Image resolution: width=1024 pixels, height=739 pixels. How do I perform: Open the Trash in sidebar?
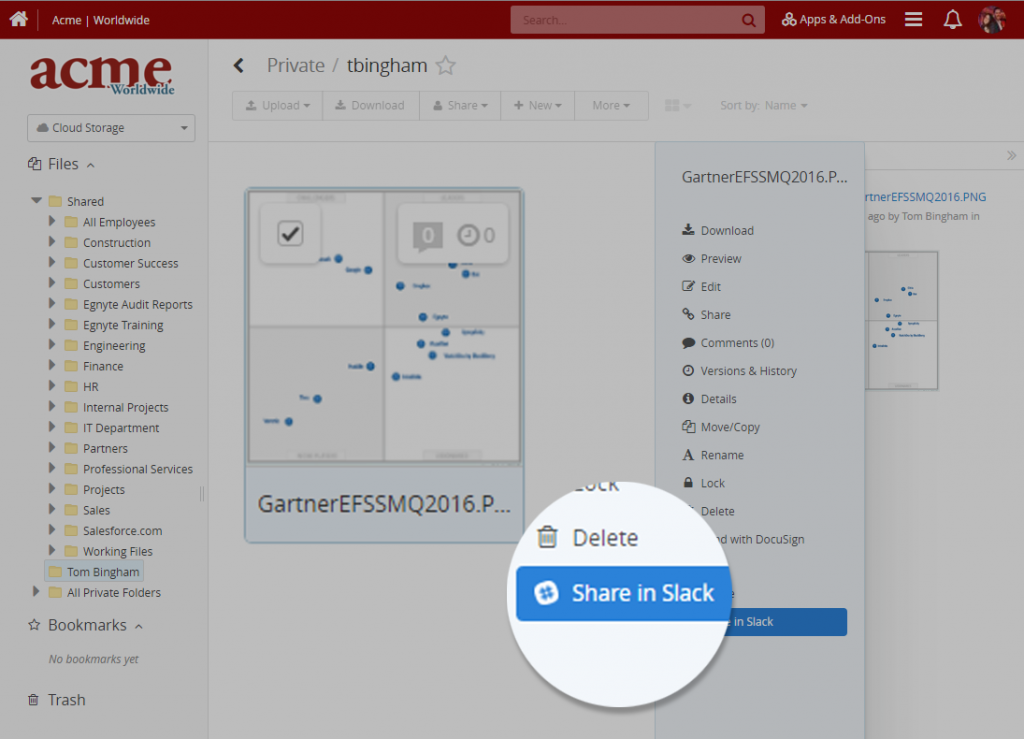click(x=66, y=700)
